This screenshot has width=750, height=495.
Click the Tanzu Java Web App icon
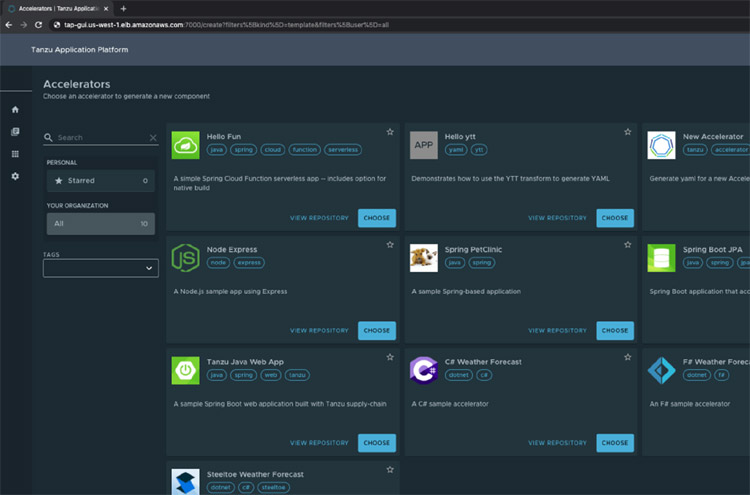[186, 370]
